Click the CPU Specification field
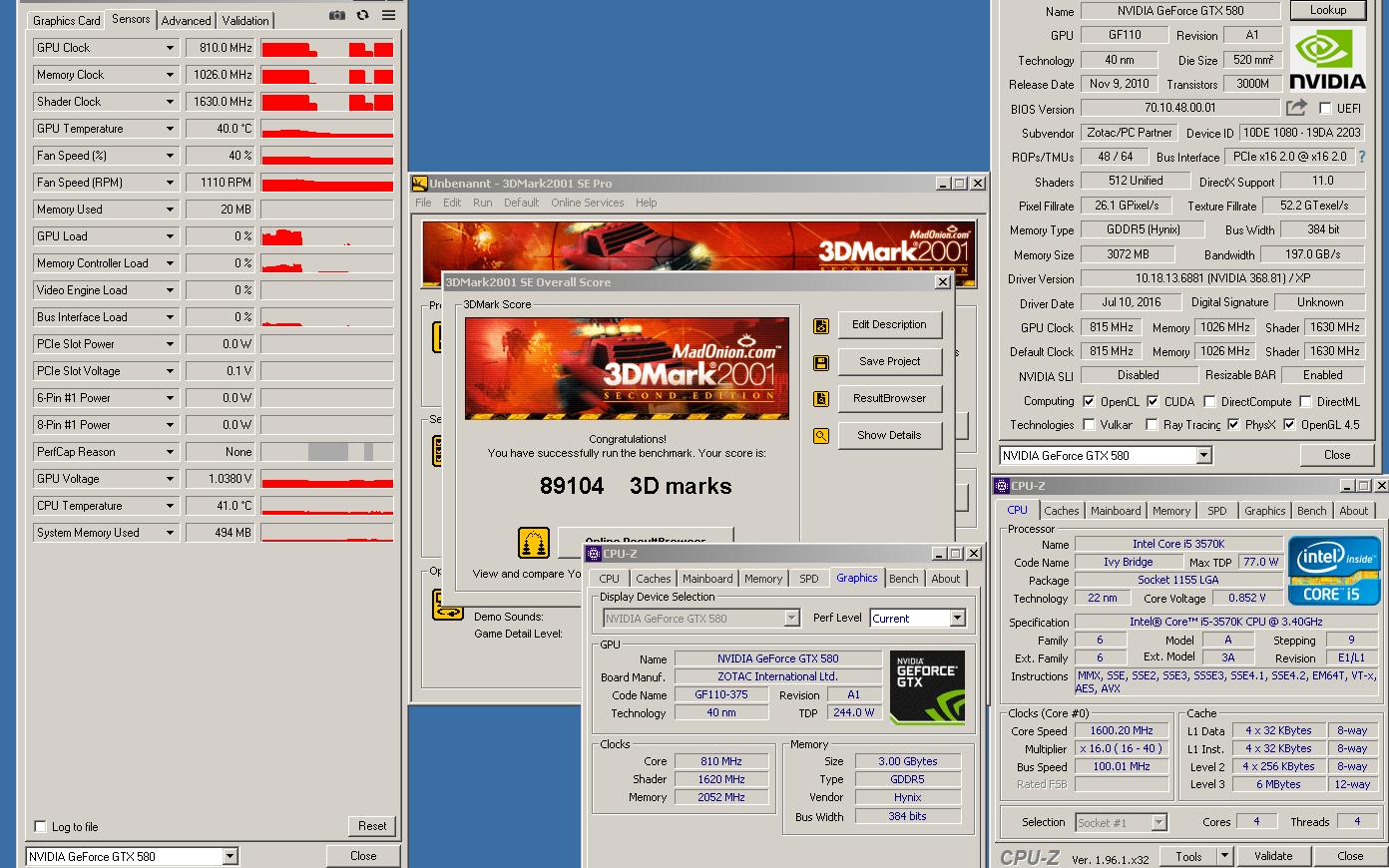This screenshot has height=868, width=1389. 1226,622
